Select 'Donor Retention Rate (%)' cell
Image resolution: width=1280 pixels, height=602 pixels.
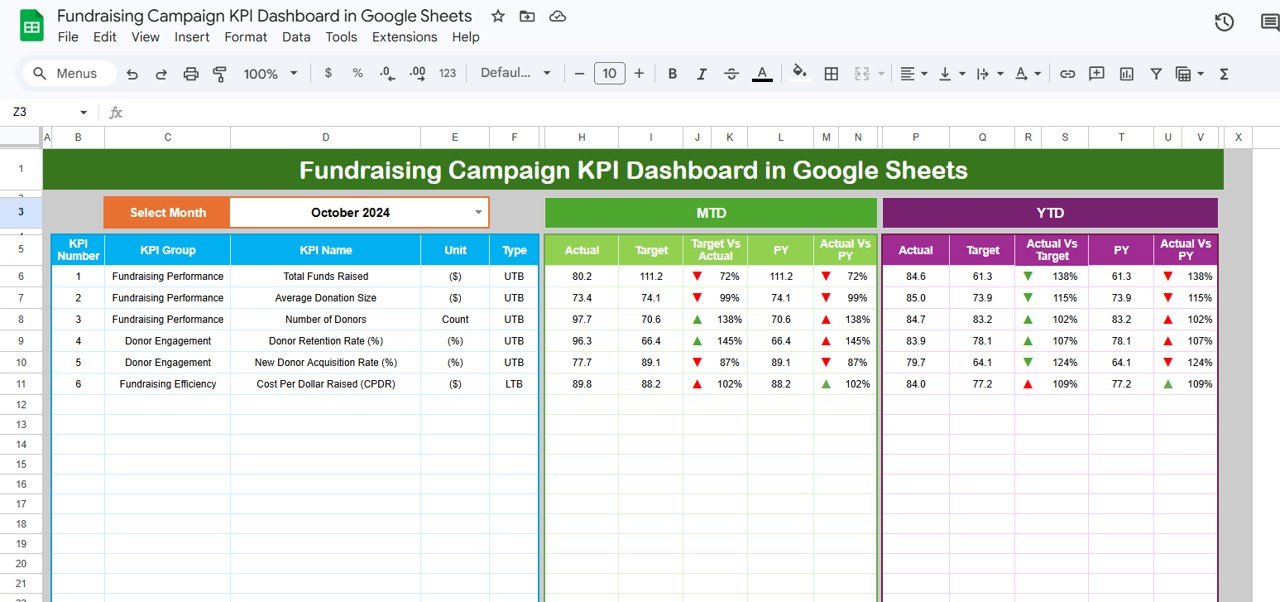[325, 341]
